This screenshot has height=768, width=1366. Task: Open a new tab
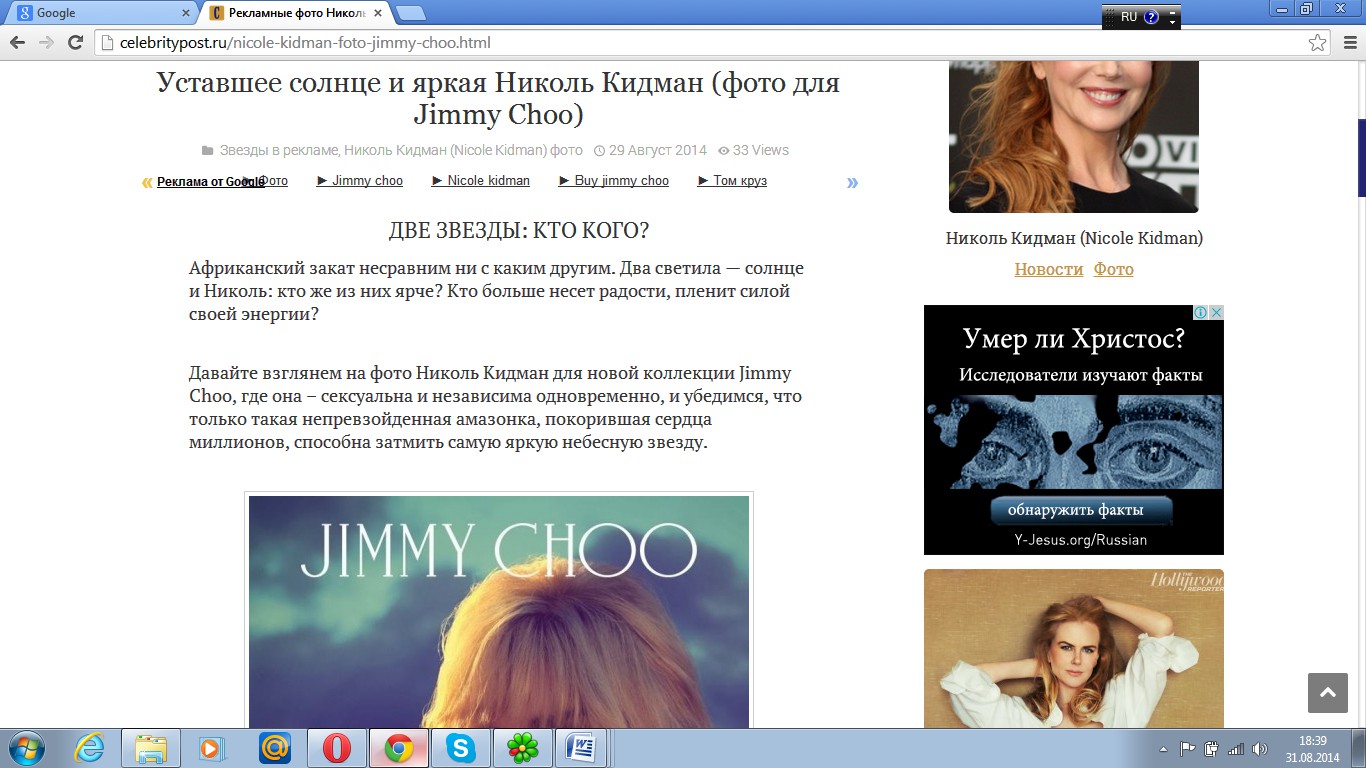[411, 13]
